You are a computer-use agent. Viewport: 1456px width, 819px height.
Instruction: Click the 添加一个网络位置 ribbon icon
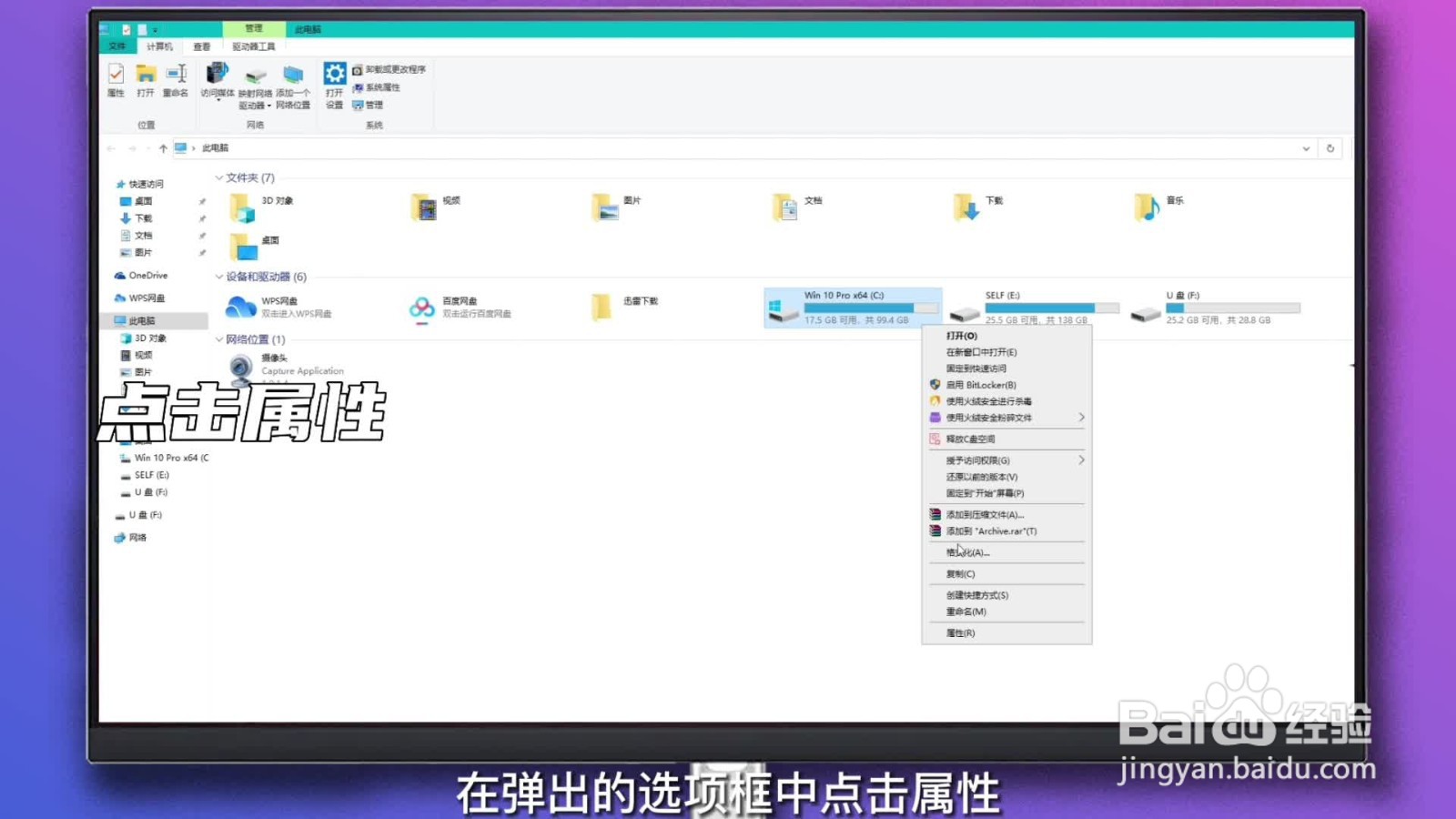tap(291, 82)
